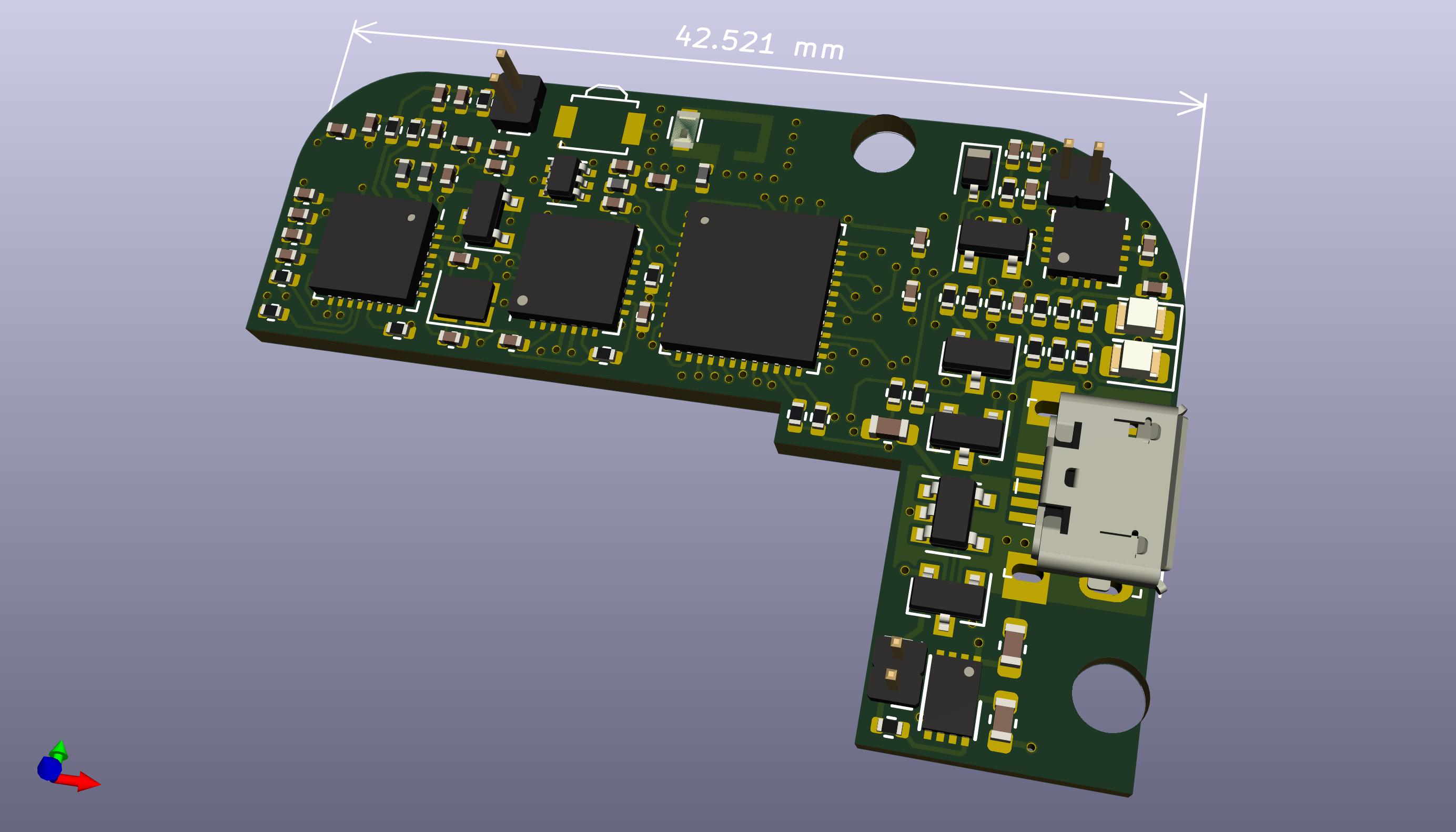Click the red X-axis arrow of gizmo
1456x832 pixels.
[84, 782]
